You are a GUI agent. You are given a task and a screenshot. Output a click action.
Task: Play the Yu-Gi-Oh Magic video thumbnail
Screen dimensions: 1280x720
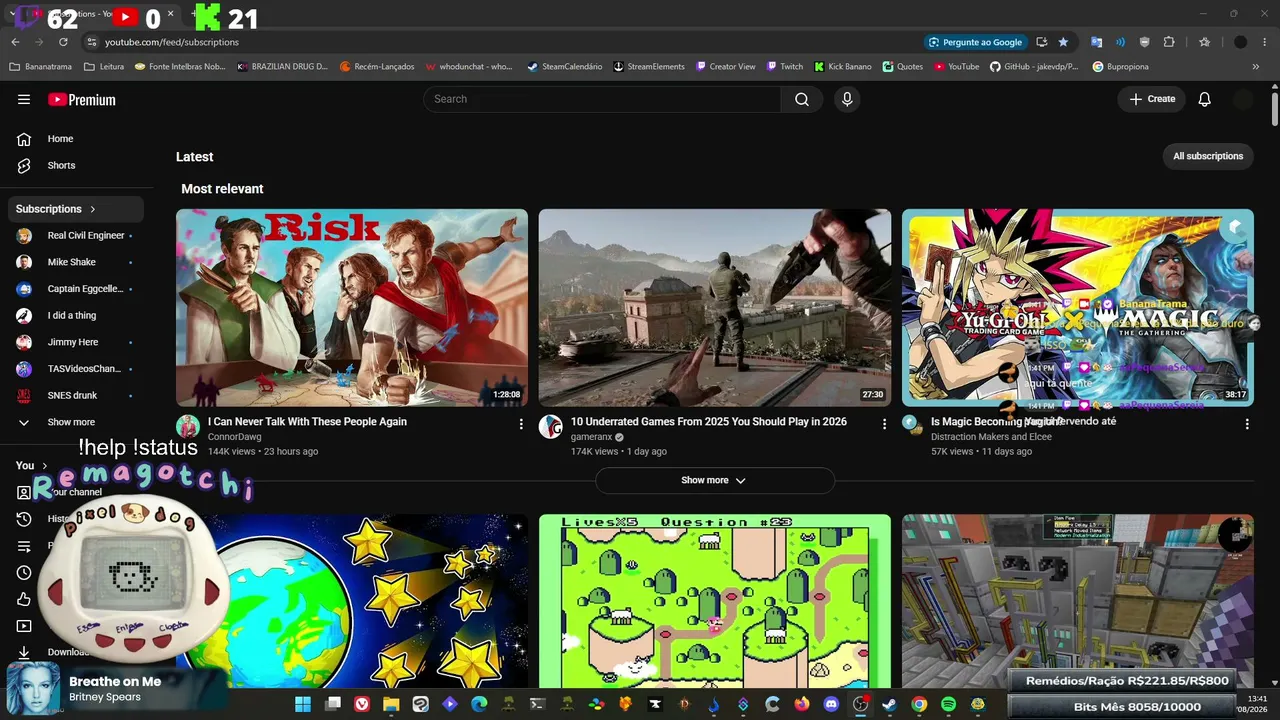click(1078, 307)
